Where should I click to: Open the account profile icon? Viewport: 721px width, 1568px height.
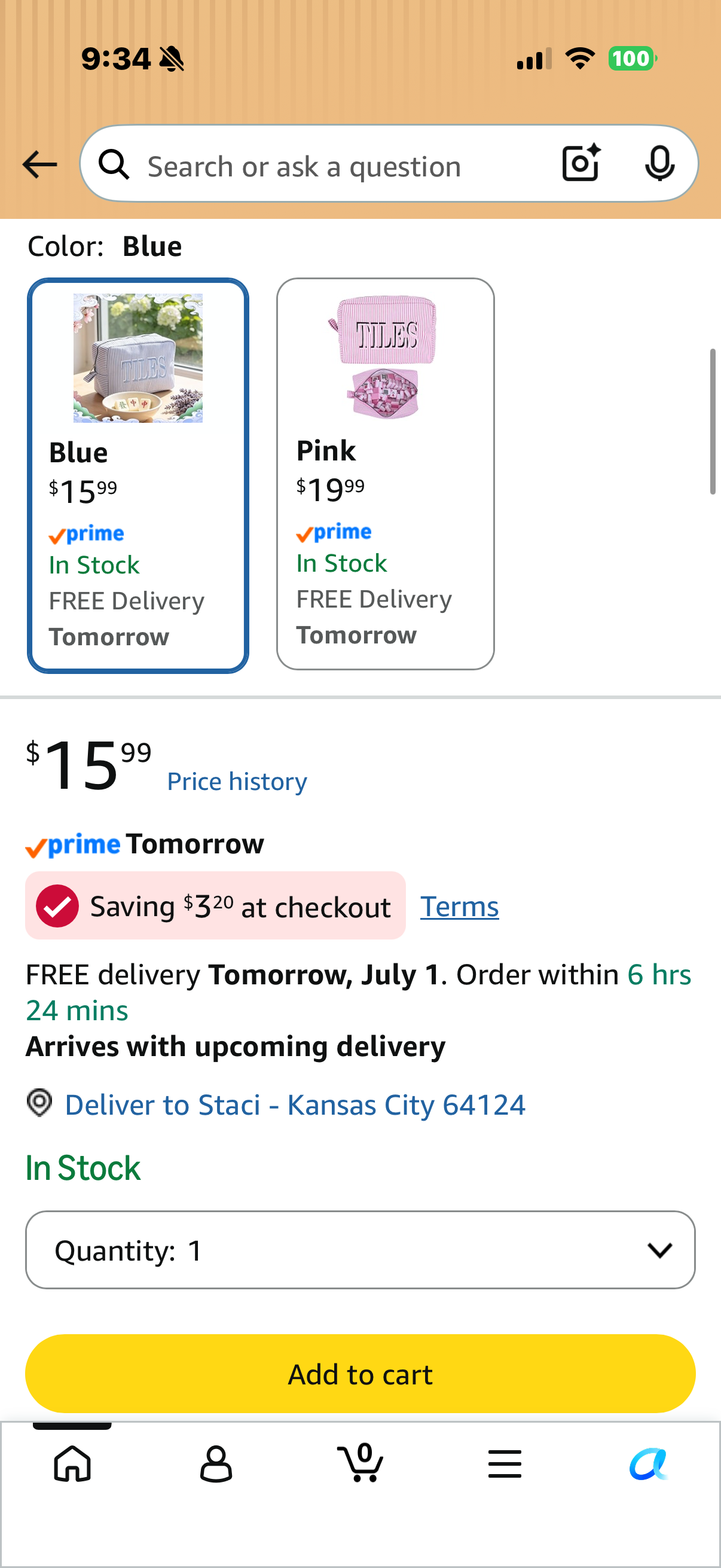[216, 1463]
